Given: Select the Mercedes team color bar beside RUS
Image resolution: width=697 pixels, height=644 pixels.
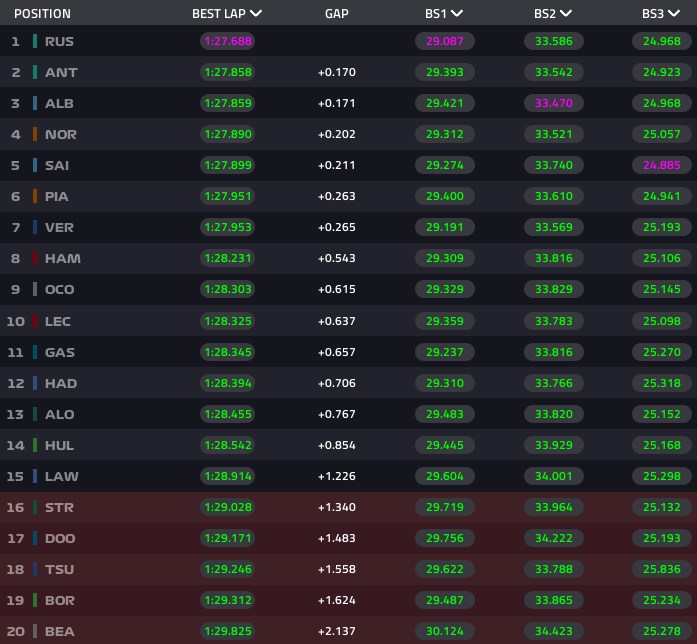Looking at the screenshot, I should click(35, 41).
